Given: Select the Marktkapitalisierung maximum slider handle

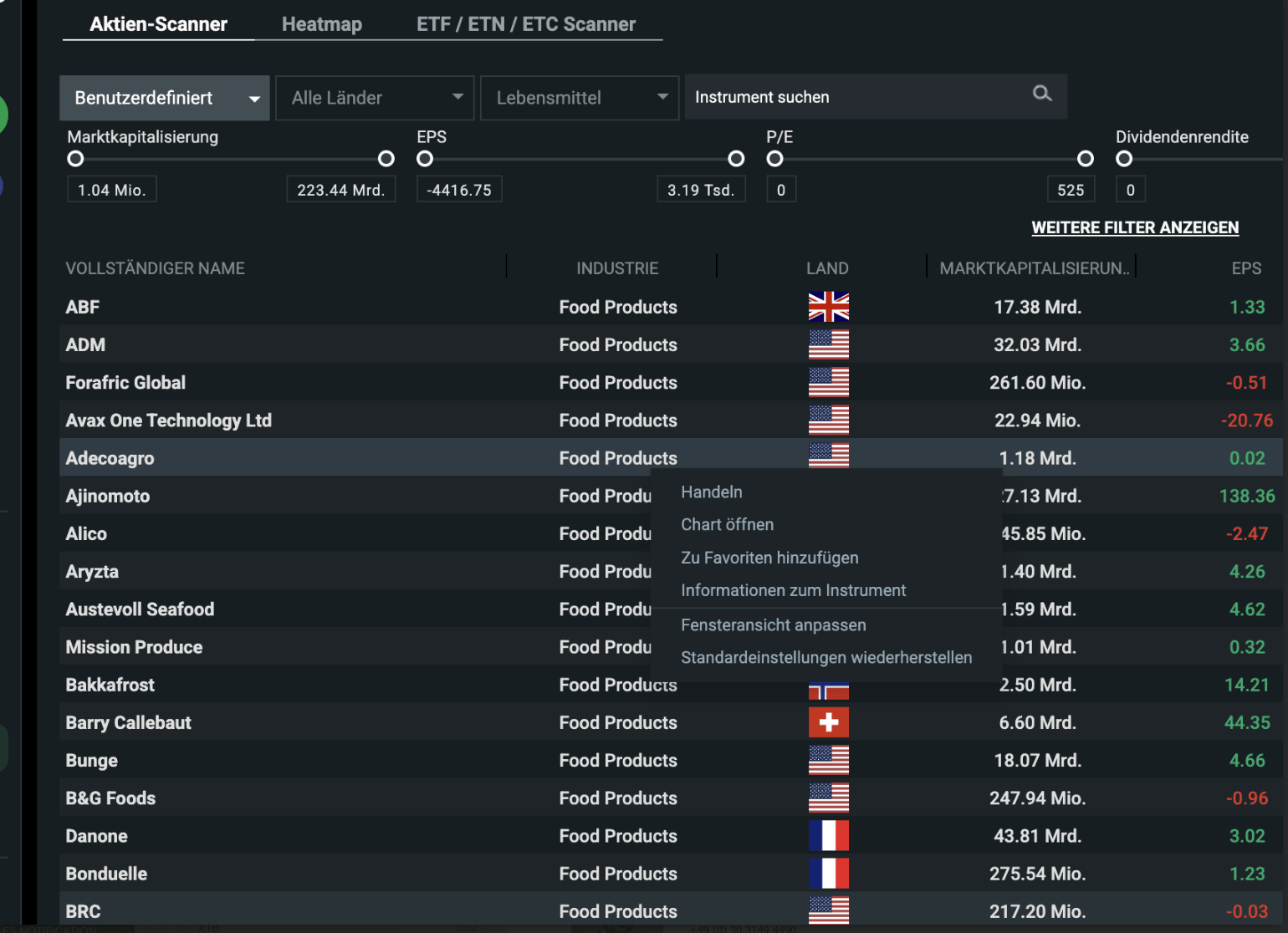Looking at the screenshot, I should point(386,159).
